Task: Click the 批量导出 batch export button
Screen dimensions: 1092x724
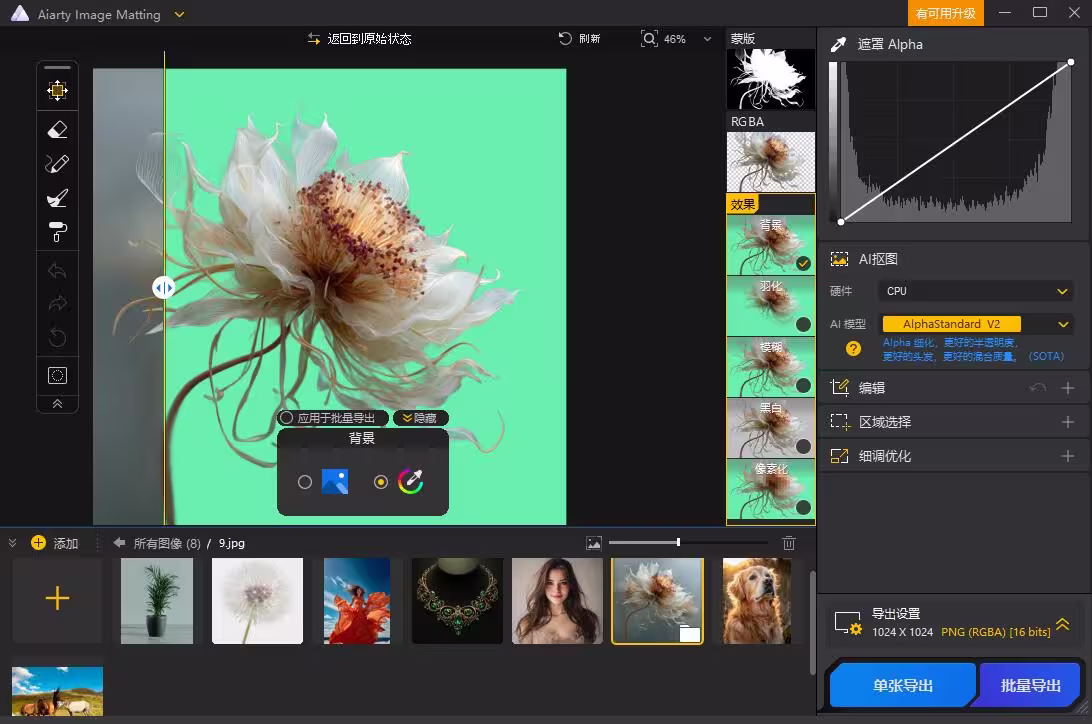Action: (x=1029, y=685)
